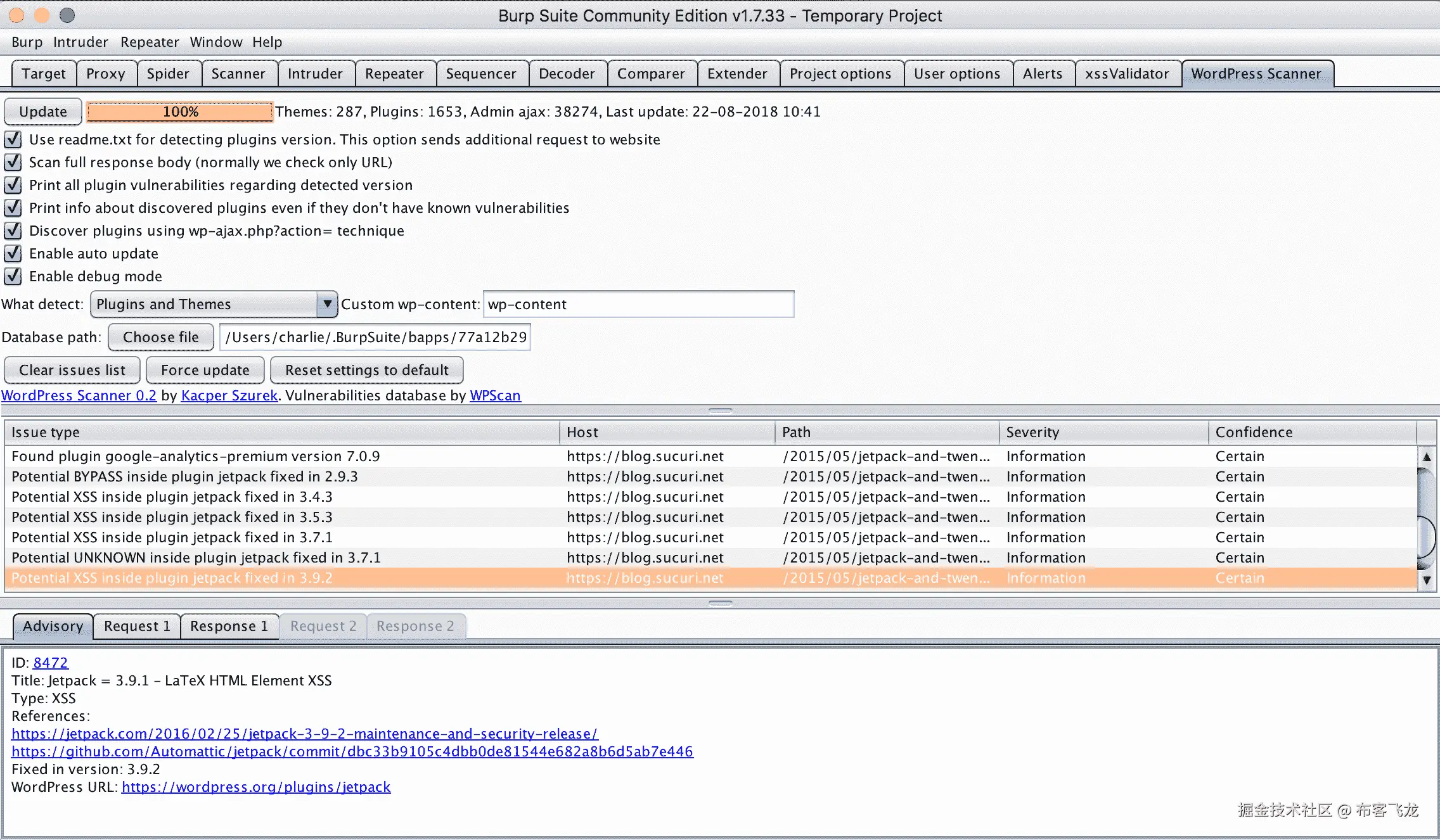Click the Custom wp-content text field

click(x=638, y=304)
